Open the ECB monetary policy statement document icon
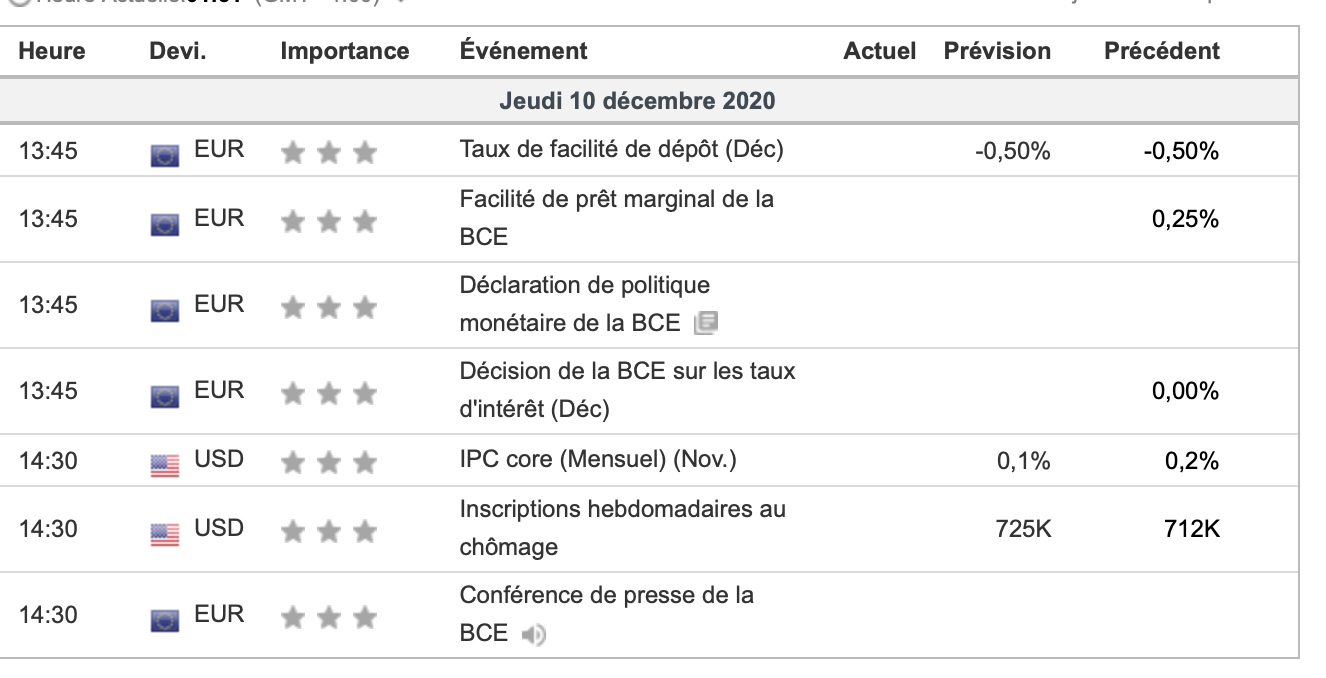This screenshot has width=1326, height=678. pos(706,323)
